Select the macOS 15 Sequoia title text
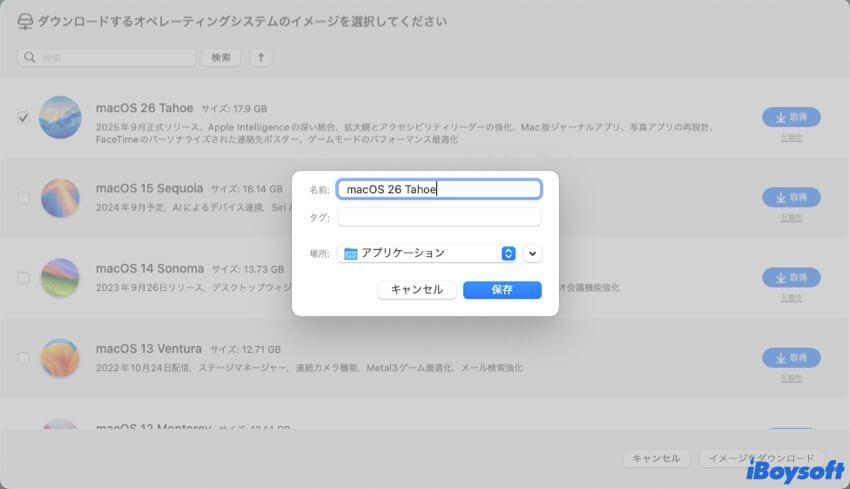This screenshot has width=850, height=489. point(150,188)
